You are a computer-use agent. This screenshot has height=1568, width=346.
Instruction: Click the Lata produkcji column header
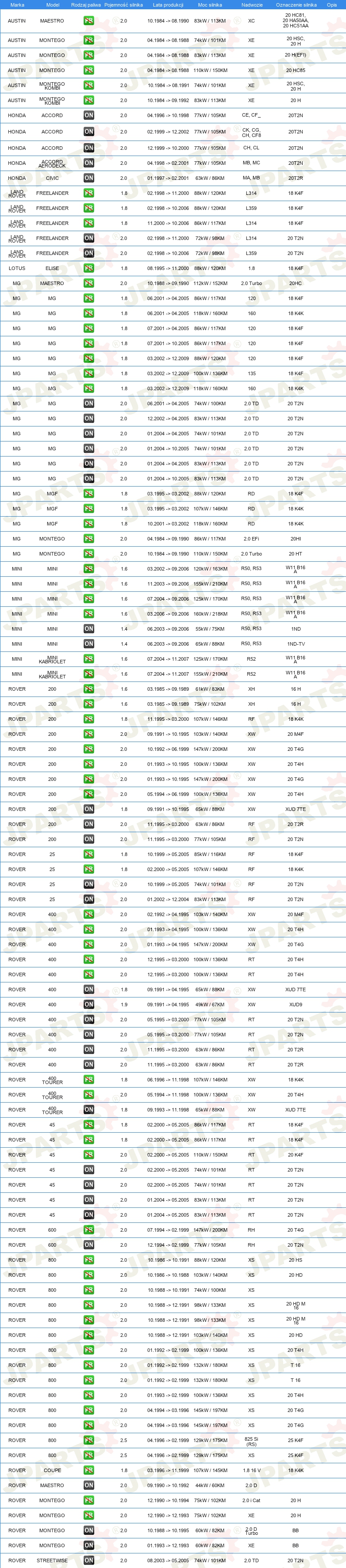coord(168,5)
